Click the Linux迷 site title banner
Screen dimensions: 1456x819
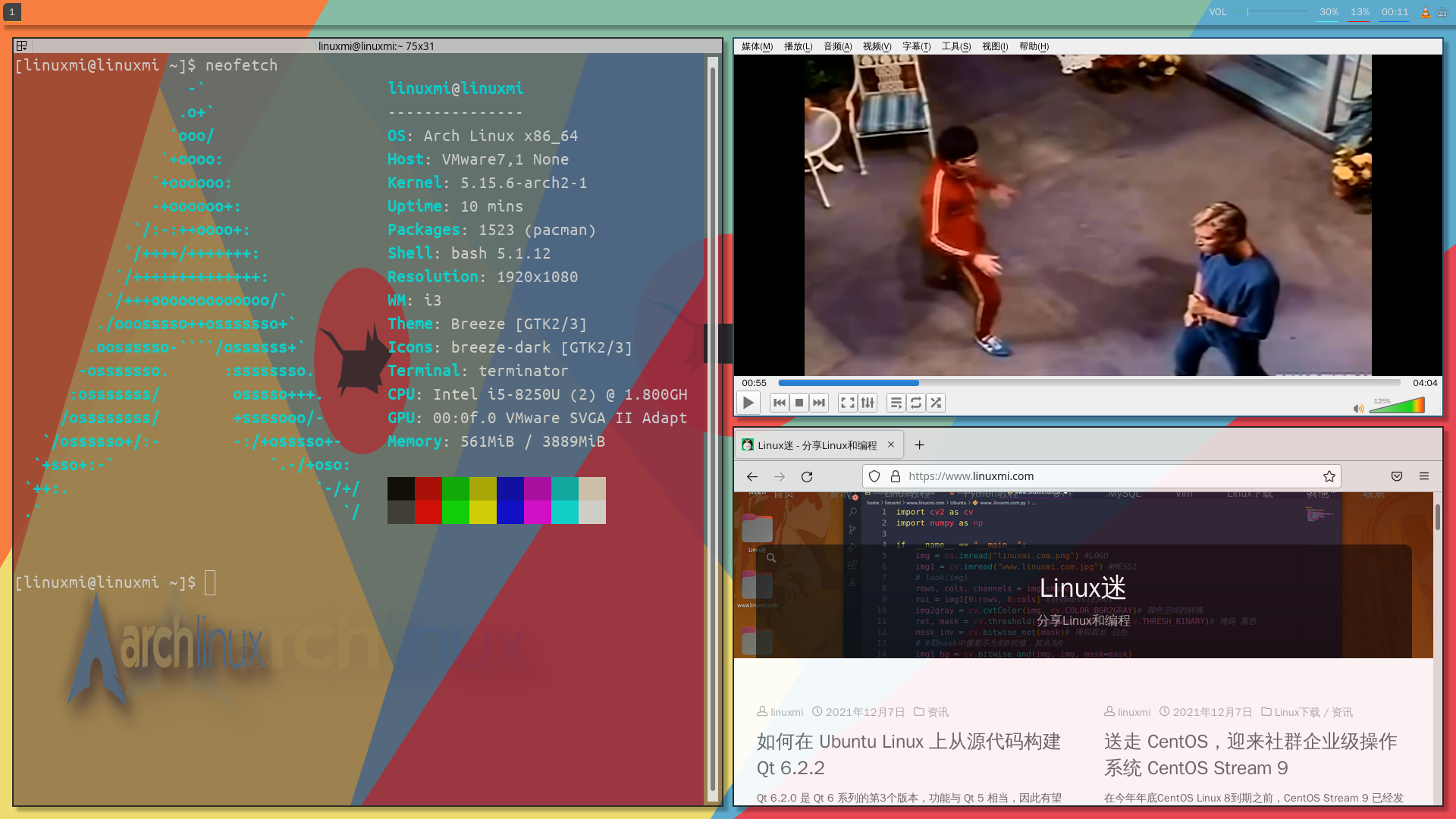tap(1082, 588)
